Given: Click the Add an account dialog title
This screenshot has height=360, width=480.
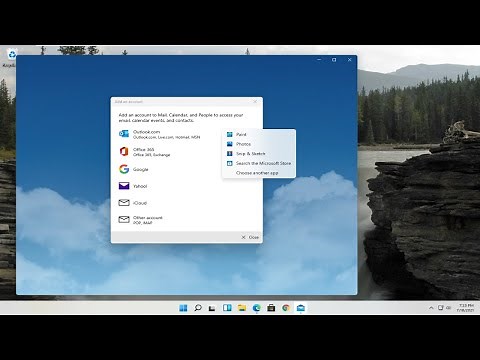Looking at the screenshot, I should pyautogui.click(x=129, y=102).
